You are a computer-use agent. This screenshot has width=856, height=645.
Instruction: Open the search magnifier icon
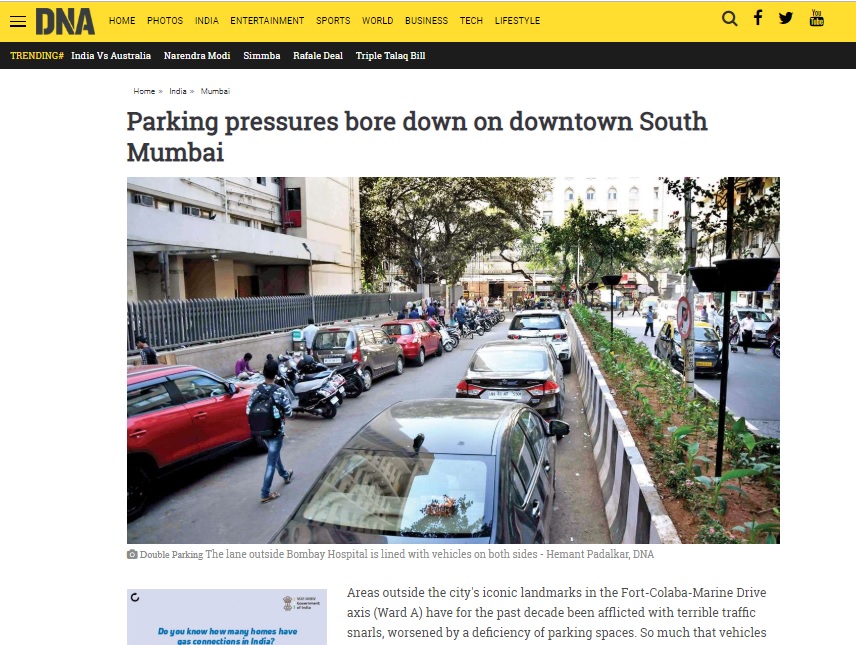[729, 19]
